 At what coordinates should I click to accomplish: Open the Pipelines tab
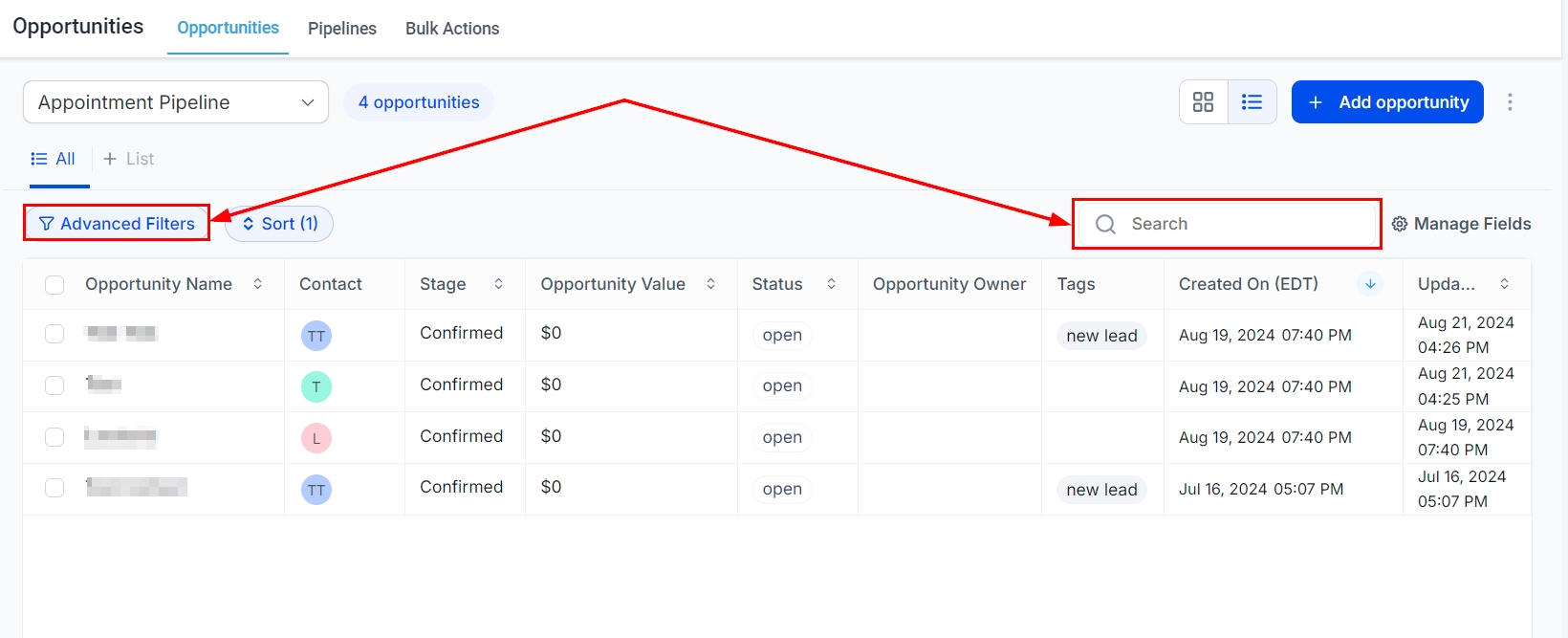point(342,29)
